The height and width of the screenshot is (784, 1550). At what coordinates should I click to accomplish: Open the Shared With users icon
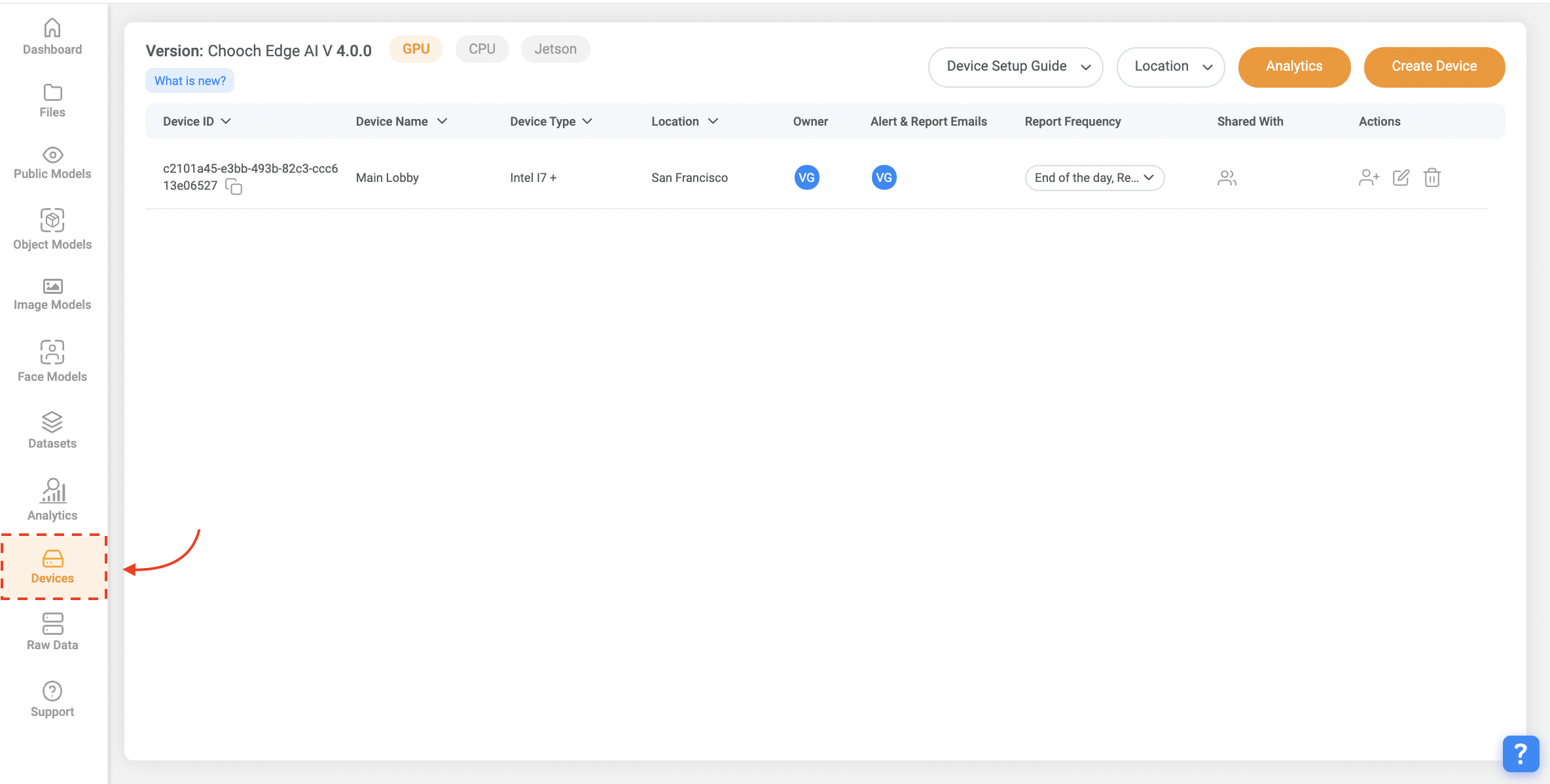[1227, 178]
